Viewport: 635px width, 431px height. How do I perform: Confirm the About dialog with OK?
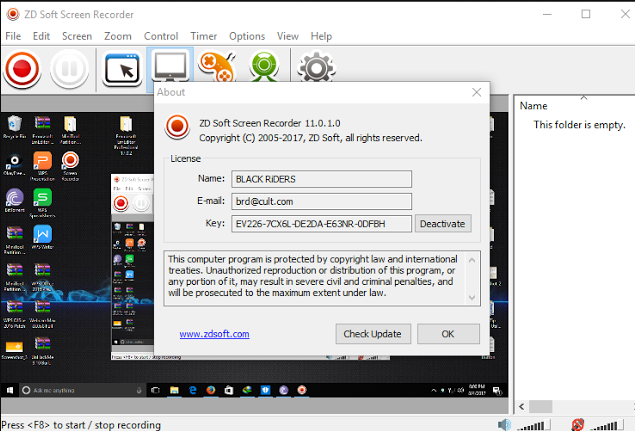448,334
